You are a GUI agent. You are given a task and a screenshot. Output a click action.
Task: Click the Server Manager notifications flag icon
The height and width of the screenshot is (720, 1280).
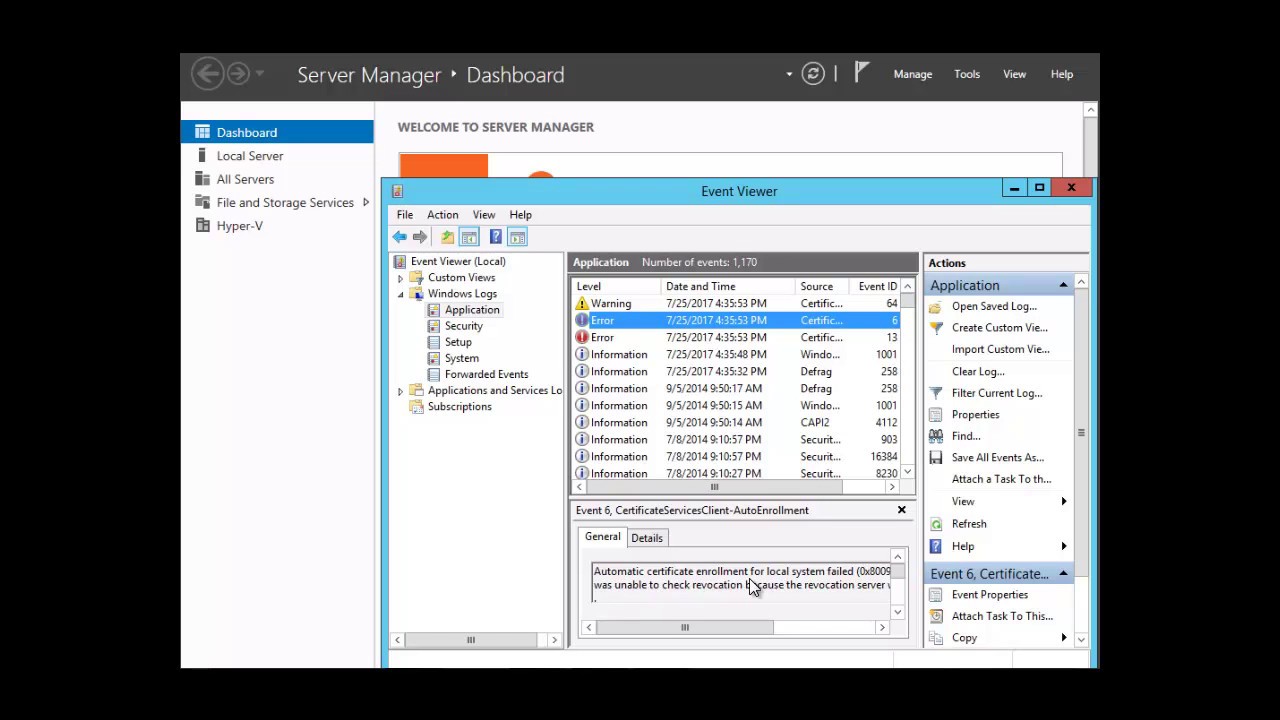(861, 72)
